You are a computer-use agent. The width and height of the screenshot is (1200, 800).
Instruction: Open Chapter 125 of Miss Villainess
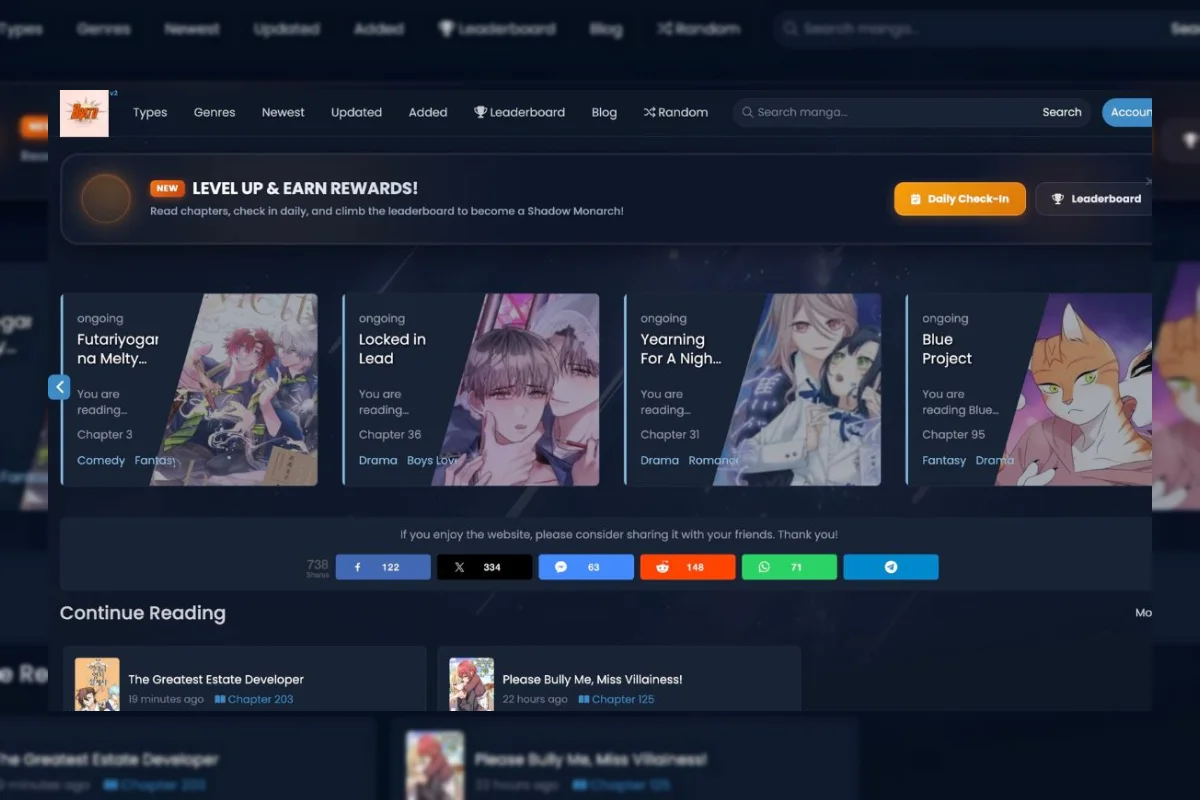(616, 700)
